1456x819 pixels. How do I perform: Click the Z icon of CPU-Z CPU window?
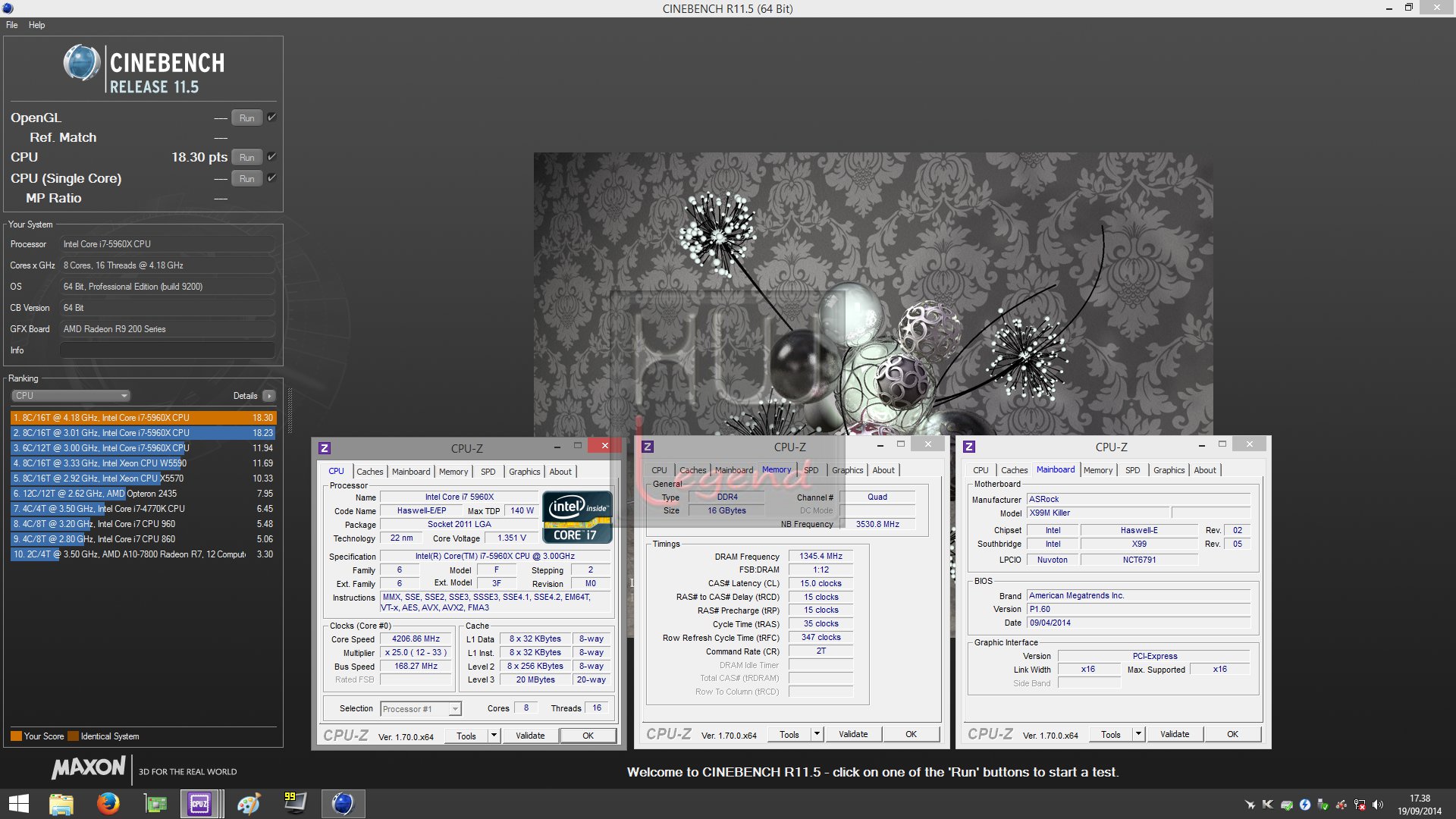point(325,448)
